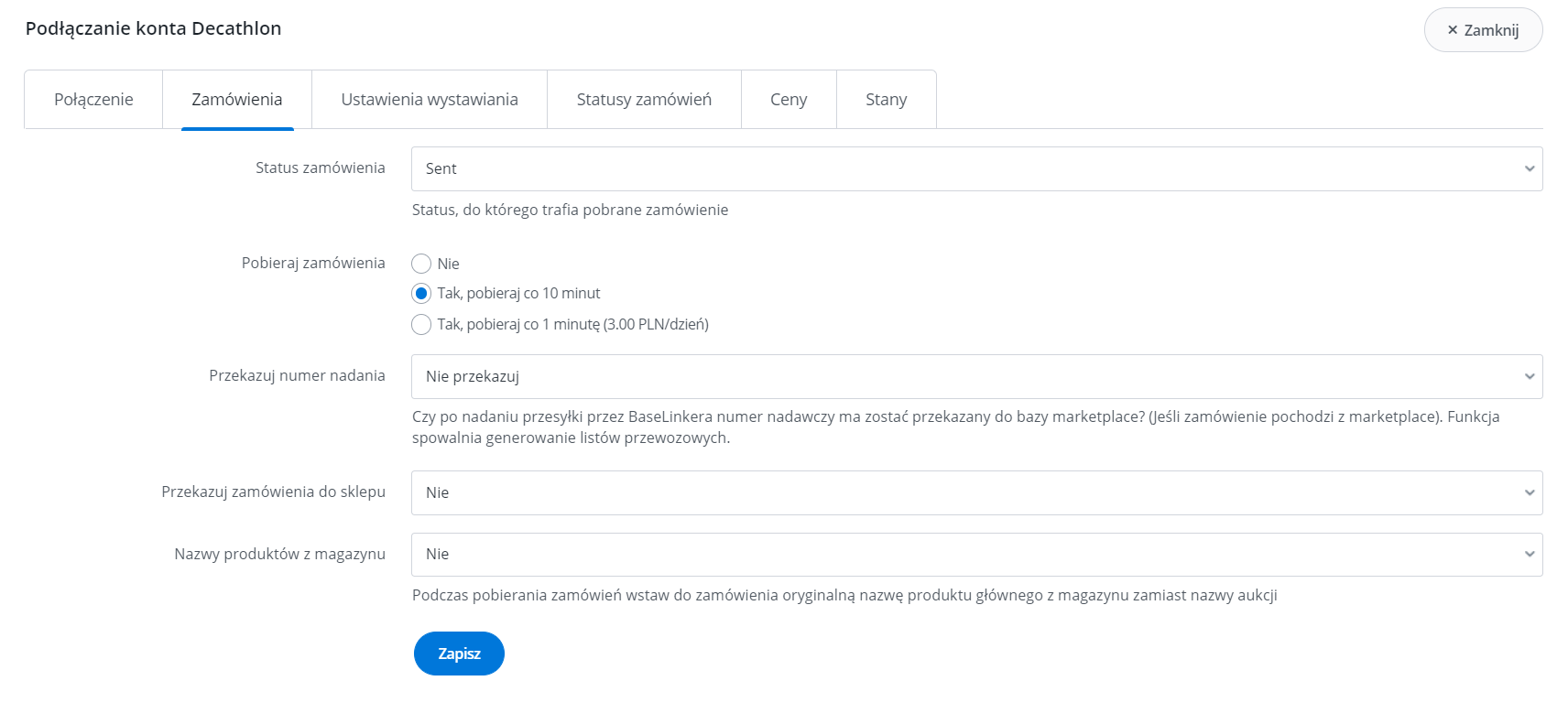
Task: Open the Status zamówienia dropdown showing Sent
Action: (x=976, y=168)
